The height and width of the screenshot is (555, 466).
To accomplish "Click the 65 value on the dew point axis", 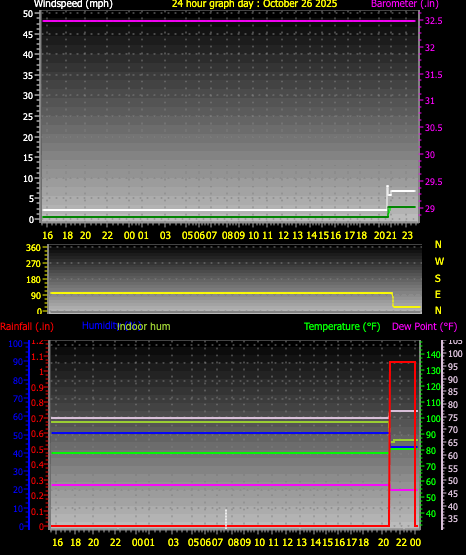I will coord(453,443).
